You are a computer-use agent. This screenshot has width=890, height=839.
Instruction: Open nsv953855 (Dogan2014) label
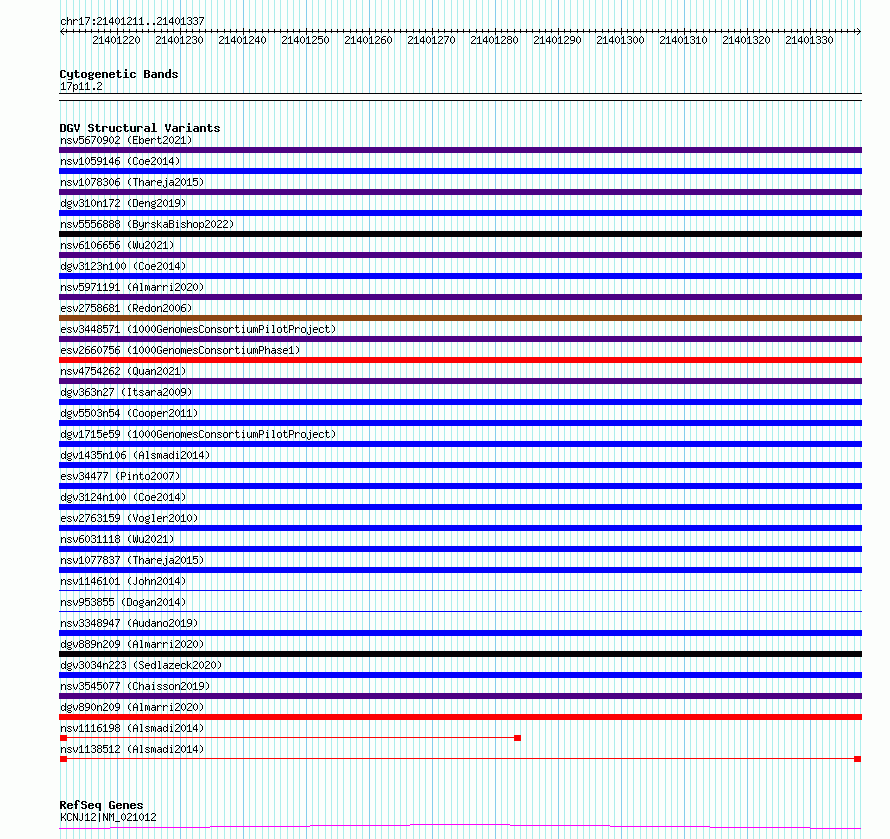pyautogui.click(x=123, y=602)
